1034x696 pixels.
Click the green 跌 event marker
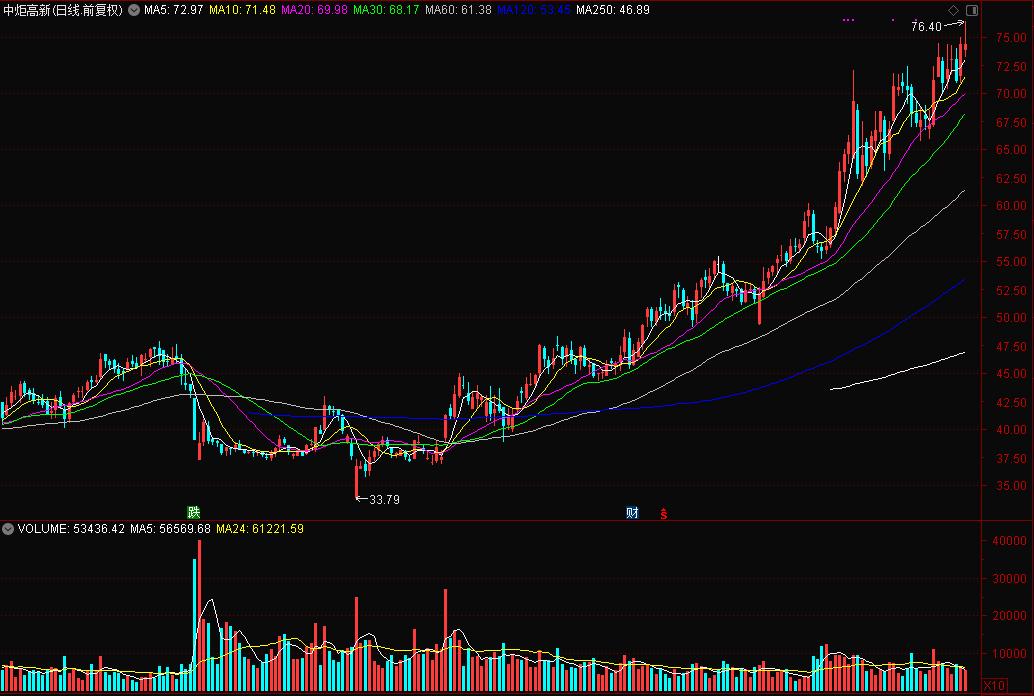[x=193, y=512]
